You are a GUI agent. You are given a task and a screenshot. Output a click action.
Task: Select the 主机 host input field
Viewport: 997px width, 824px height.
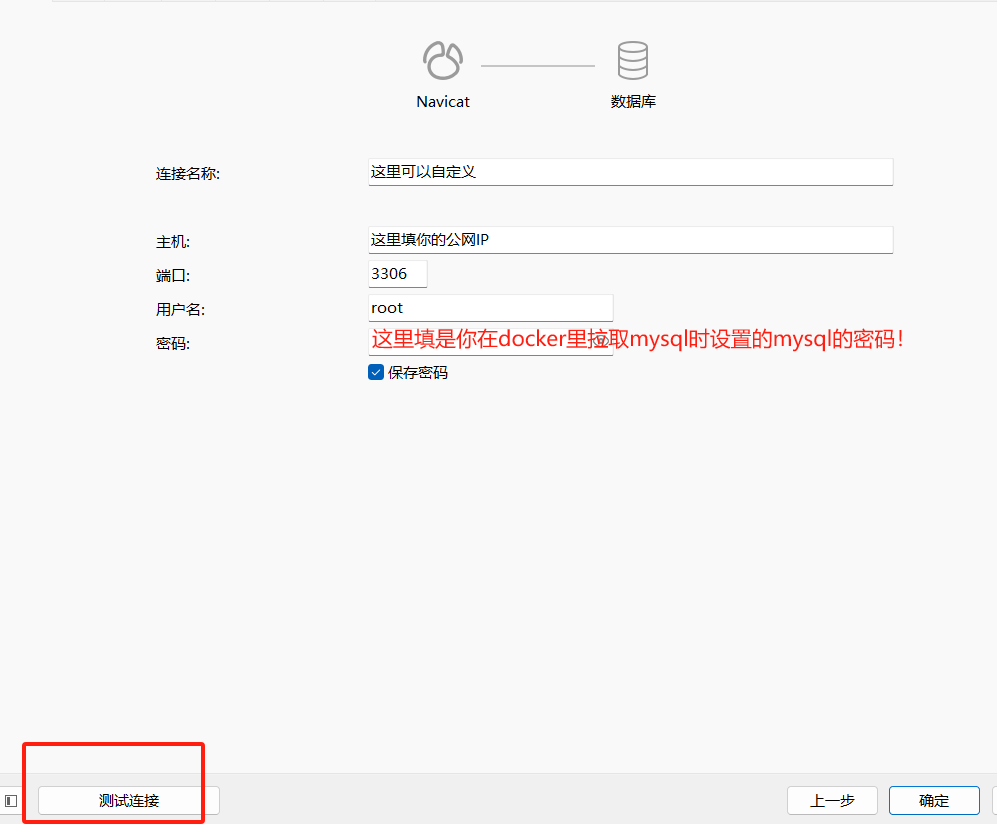click(x=630, y=239)
